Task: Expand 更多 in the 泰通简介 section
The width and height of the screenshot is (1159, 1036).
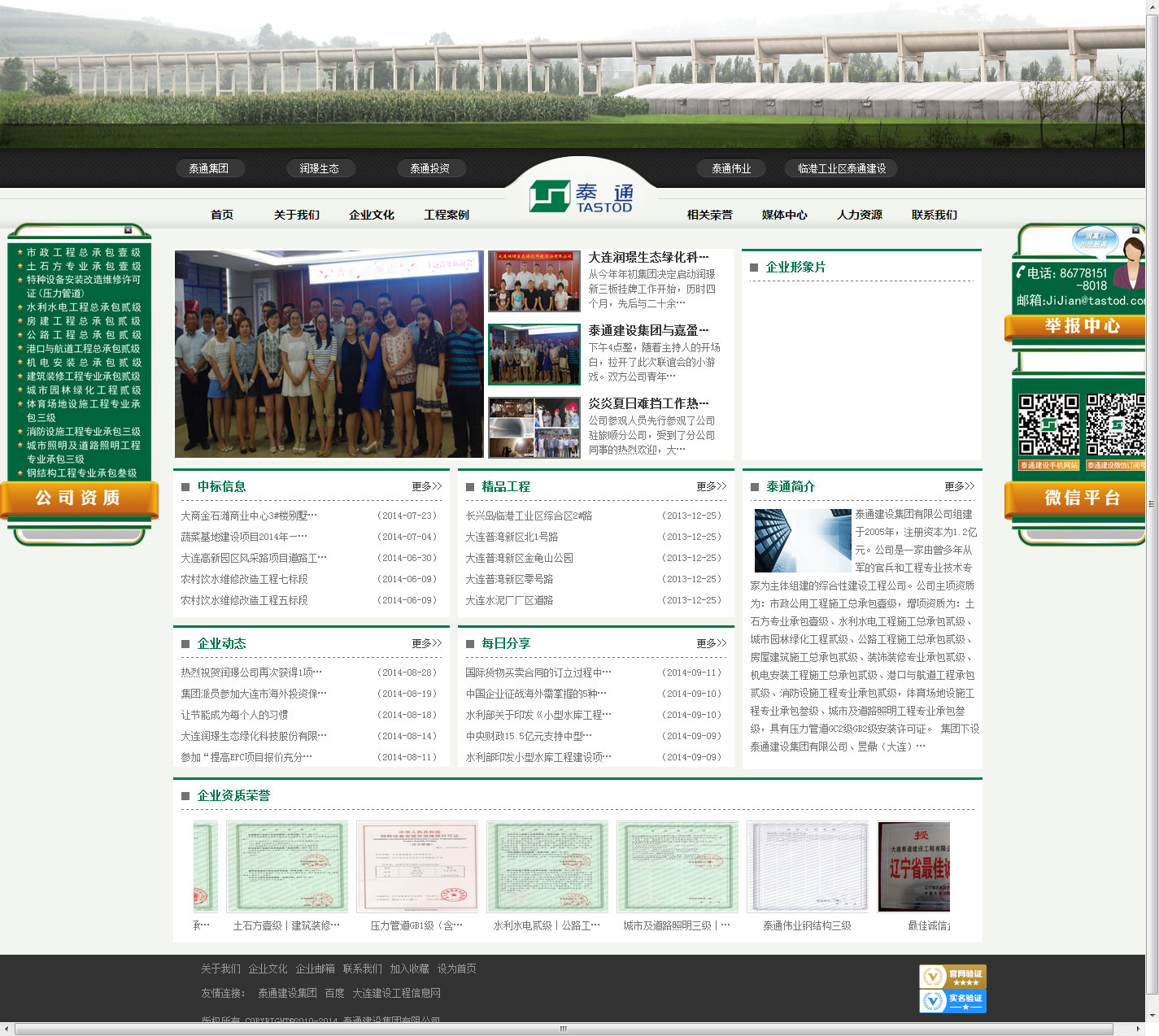Action: pyautogui.click(x=959, y=486)
